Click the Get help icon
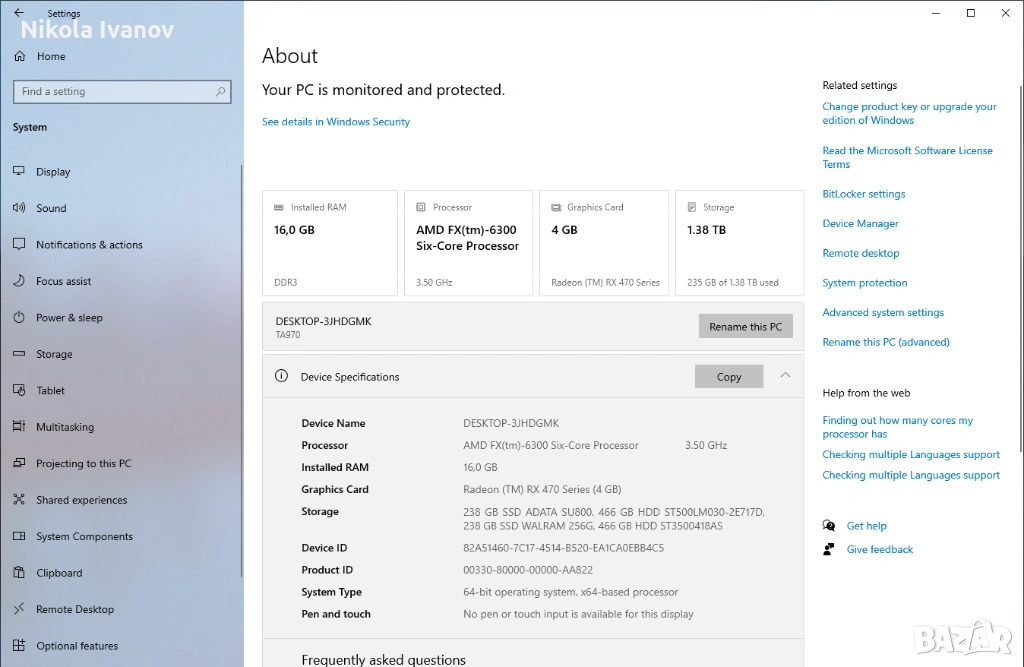The height and width of the screenshot is (667, 1024). pyautogui.click(x=829, y=526)
